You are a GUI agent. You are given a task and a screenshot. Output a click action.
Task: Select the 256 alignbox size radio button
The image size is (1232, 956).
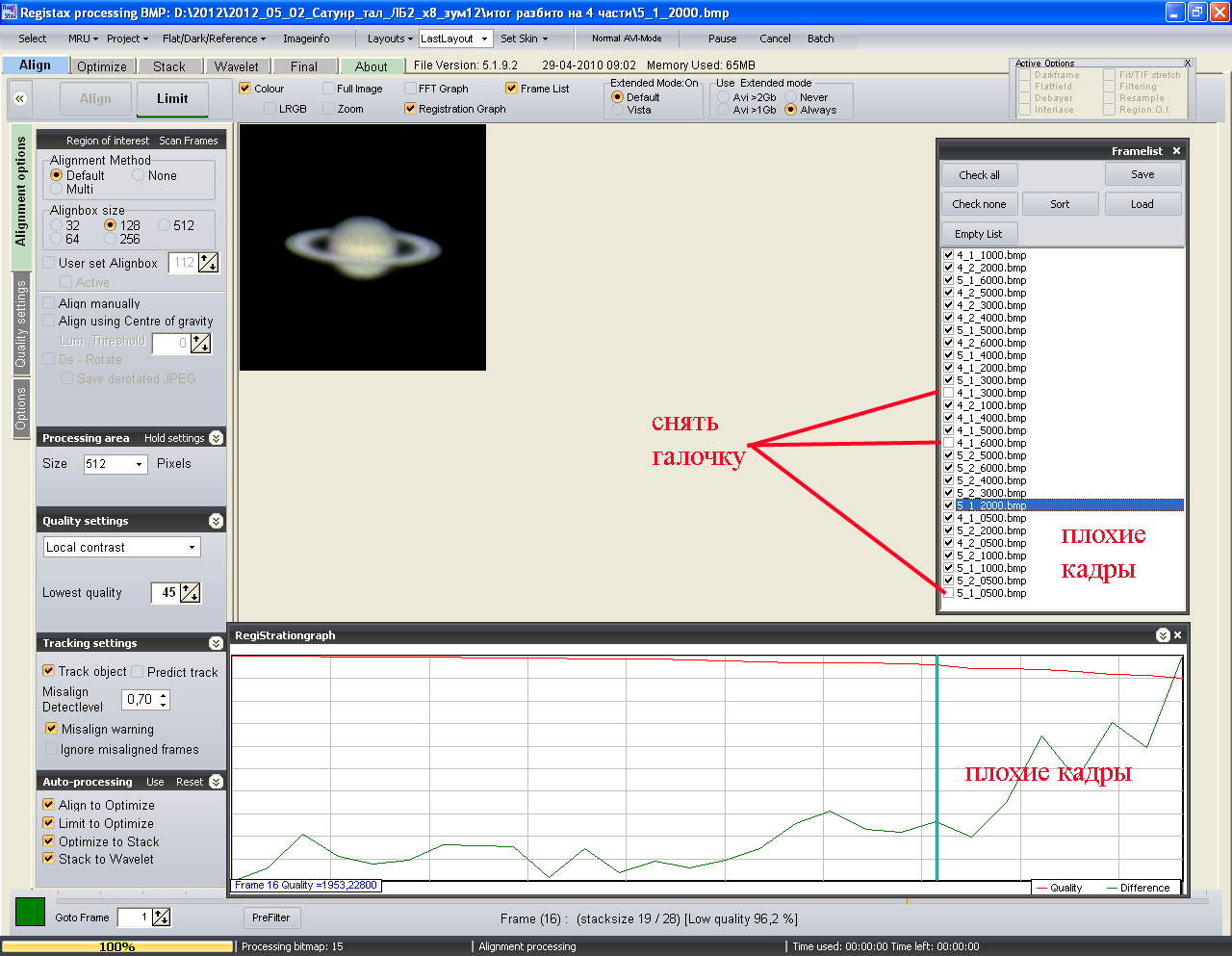(111, 239)
